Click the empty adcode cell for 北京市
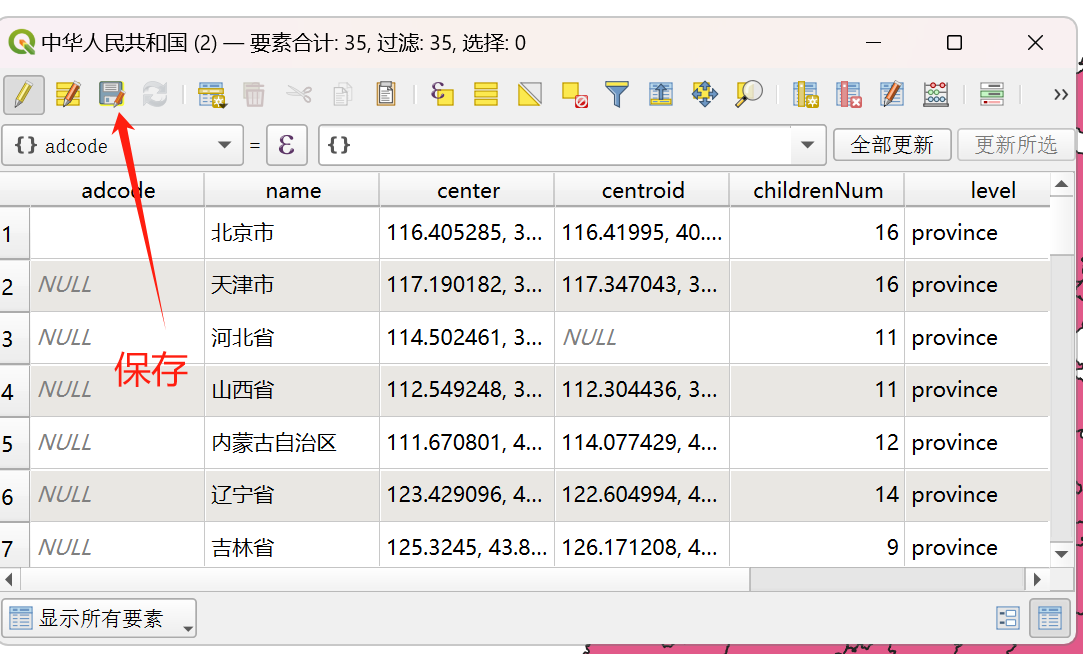Screen dimensions: 1083x654 [x=117, y=233]
